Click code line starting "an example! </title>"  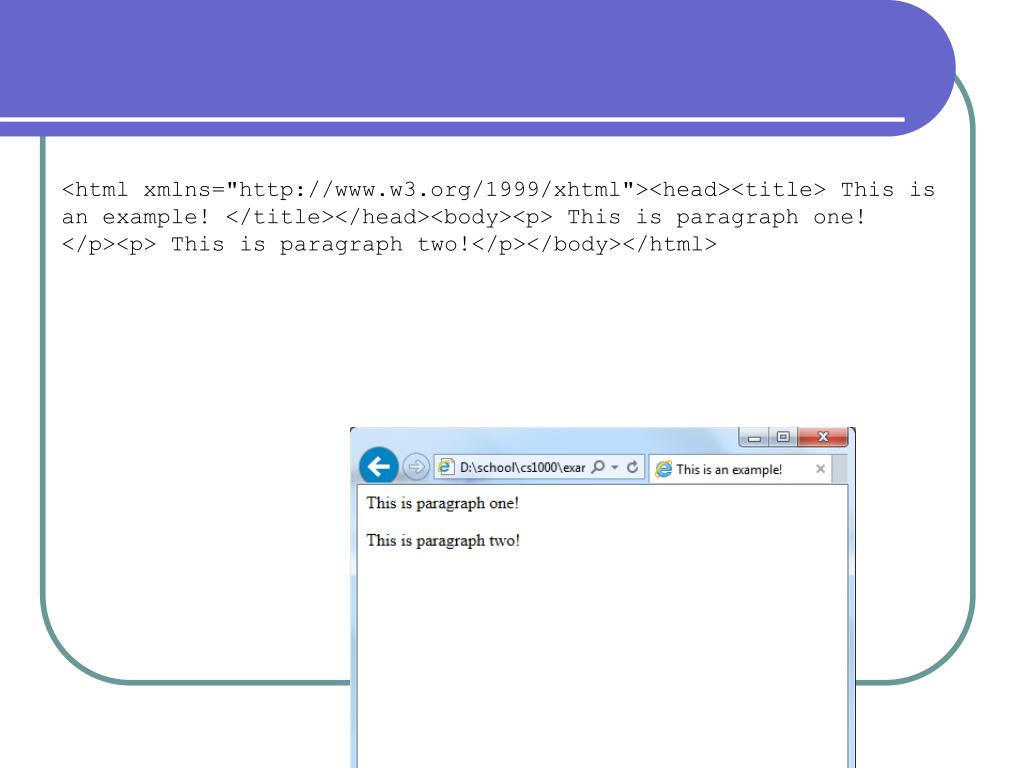coord(464,217)
